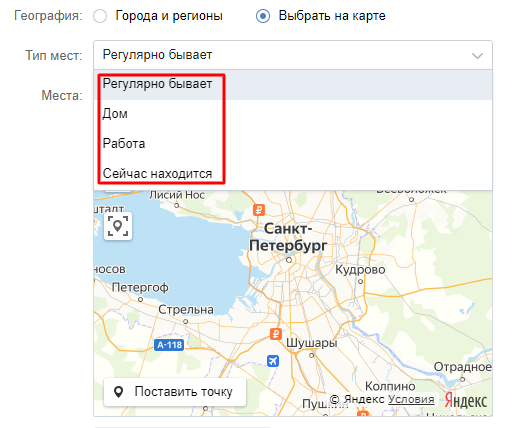Click the A-118 road sign badge
The height and width of the screenshot is (428, 515).
pos(170,345)
